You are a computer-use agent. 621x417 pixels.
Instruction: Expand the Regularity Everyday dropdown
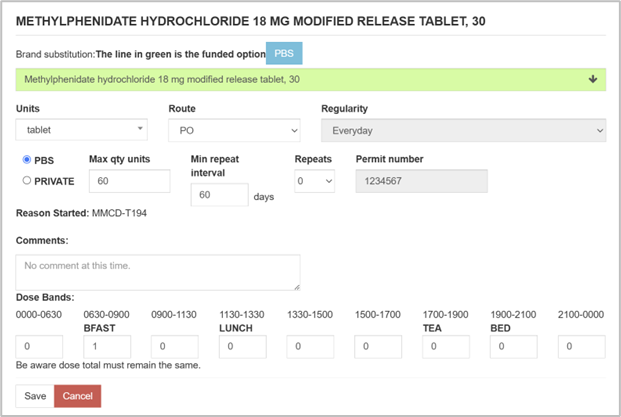pos(463,130)
